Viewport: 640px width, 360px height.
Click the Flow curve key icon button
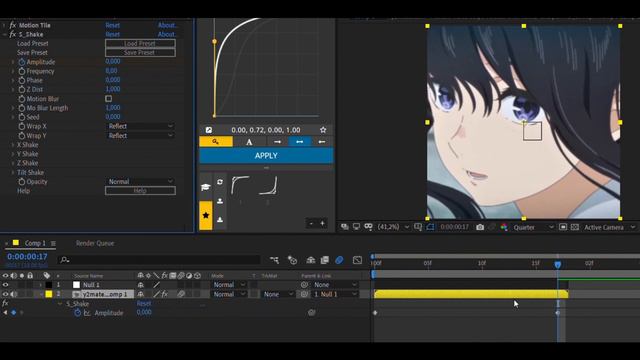pyautogui.click(x=216, y=142)
